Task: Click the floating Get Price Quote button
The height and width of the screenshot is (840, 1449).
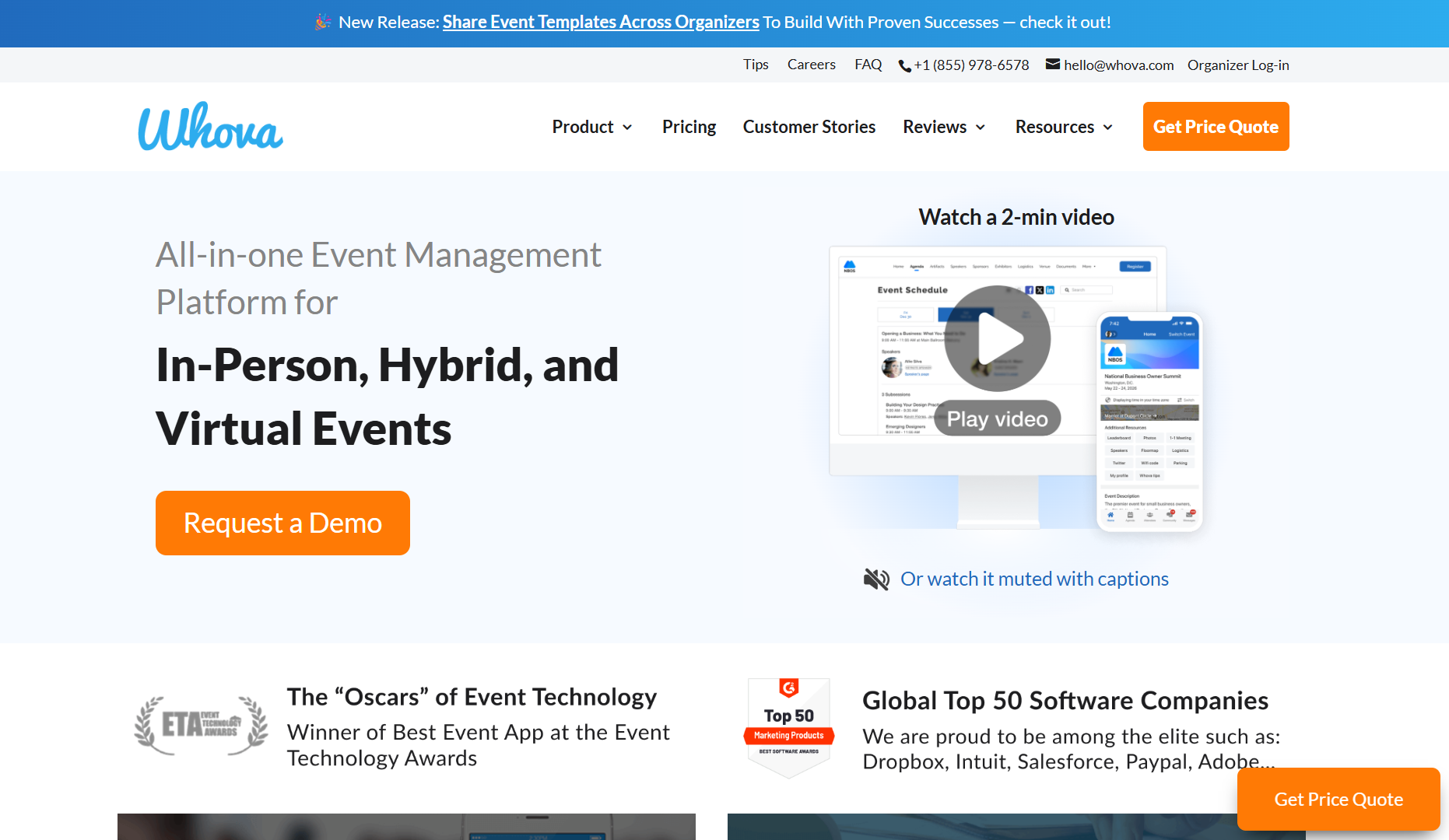Action: (1338, 799)
